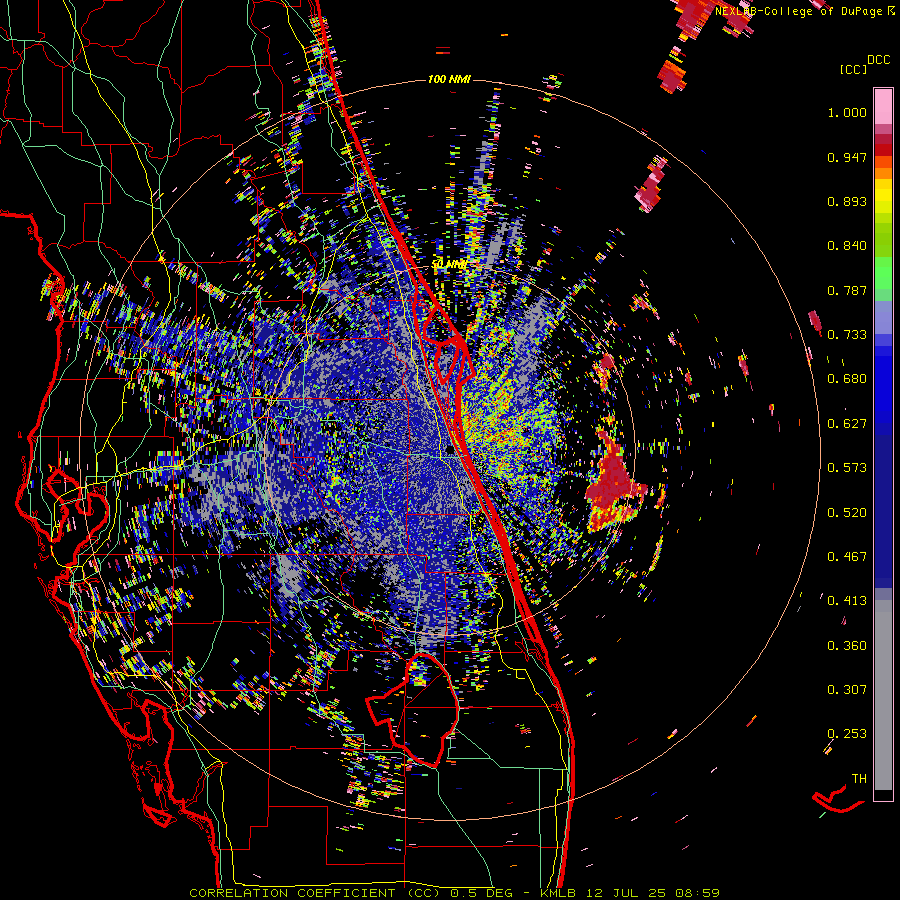Screen dimensions: 900x900
Task: Select the 0.627 legend value
Action: [847, 424]
